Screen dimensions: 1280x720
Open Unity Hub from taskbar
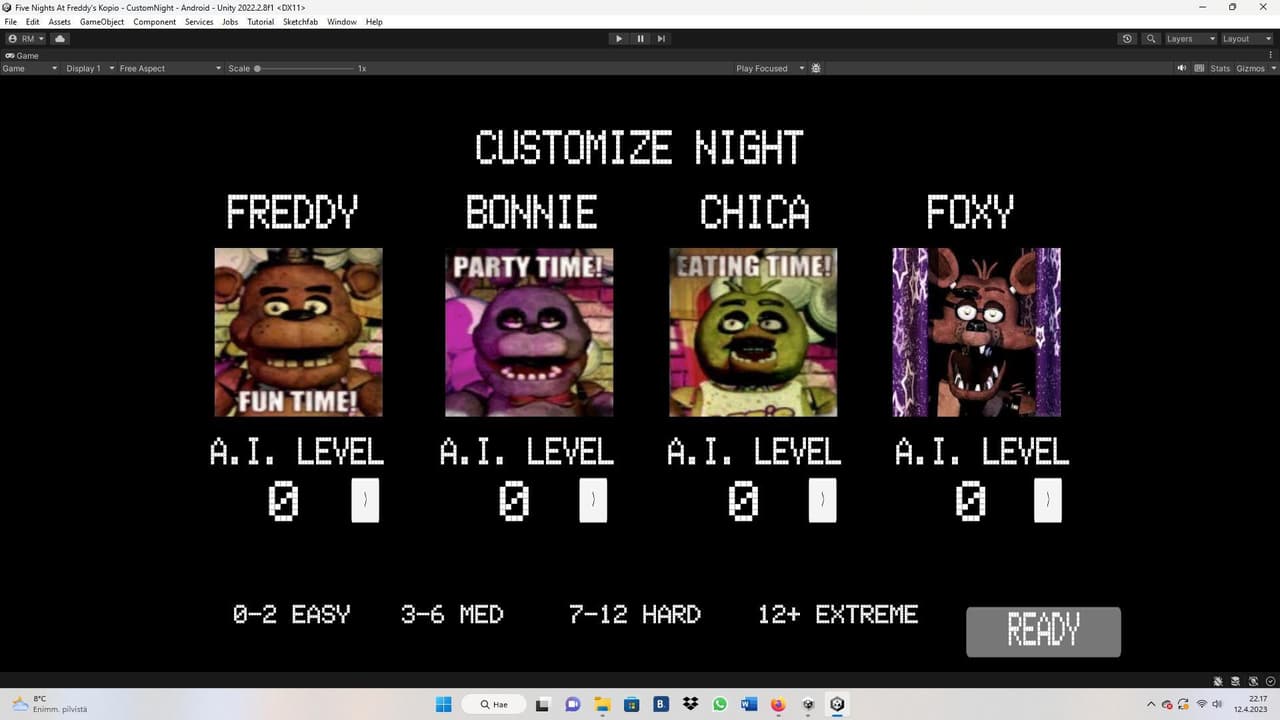[808, 704]
